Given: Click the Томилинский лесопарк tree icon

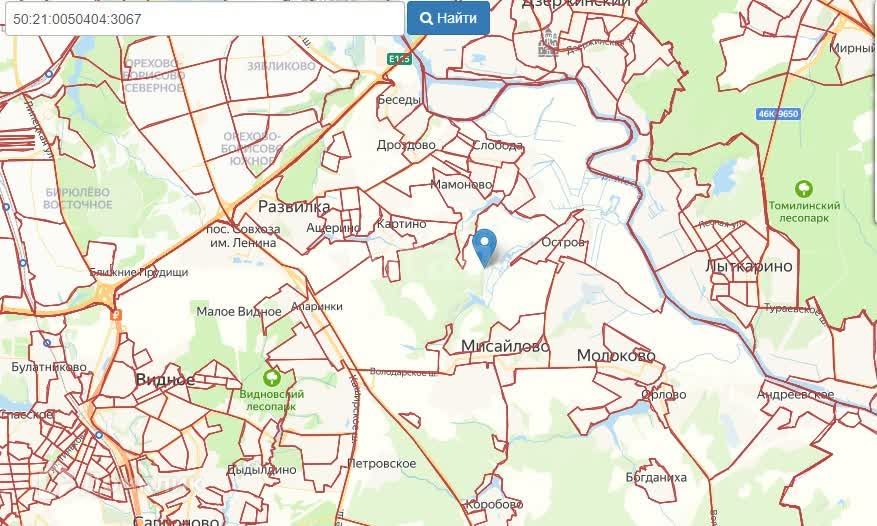Looking at the screenshot, I should [x=804, y=188].
